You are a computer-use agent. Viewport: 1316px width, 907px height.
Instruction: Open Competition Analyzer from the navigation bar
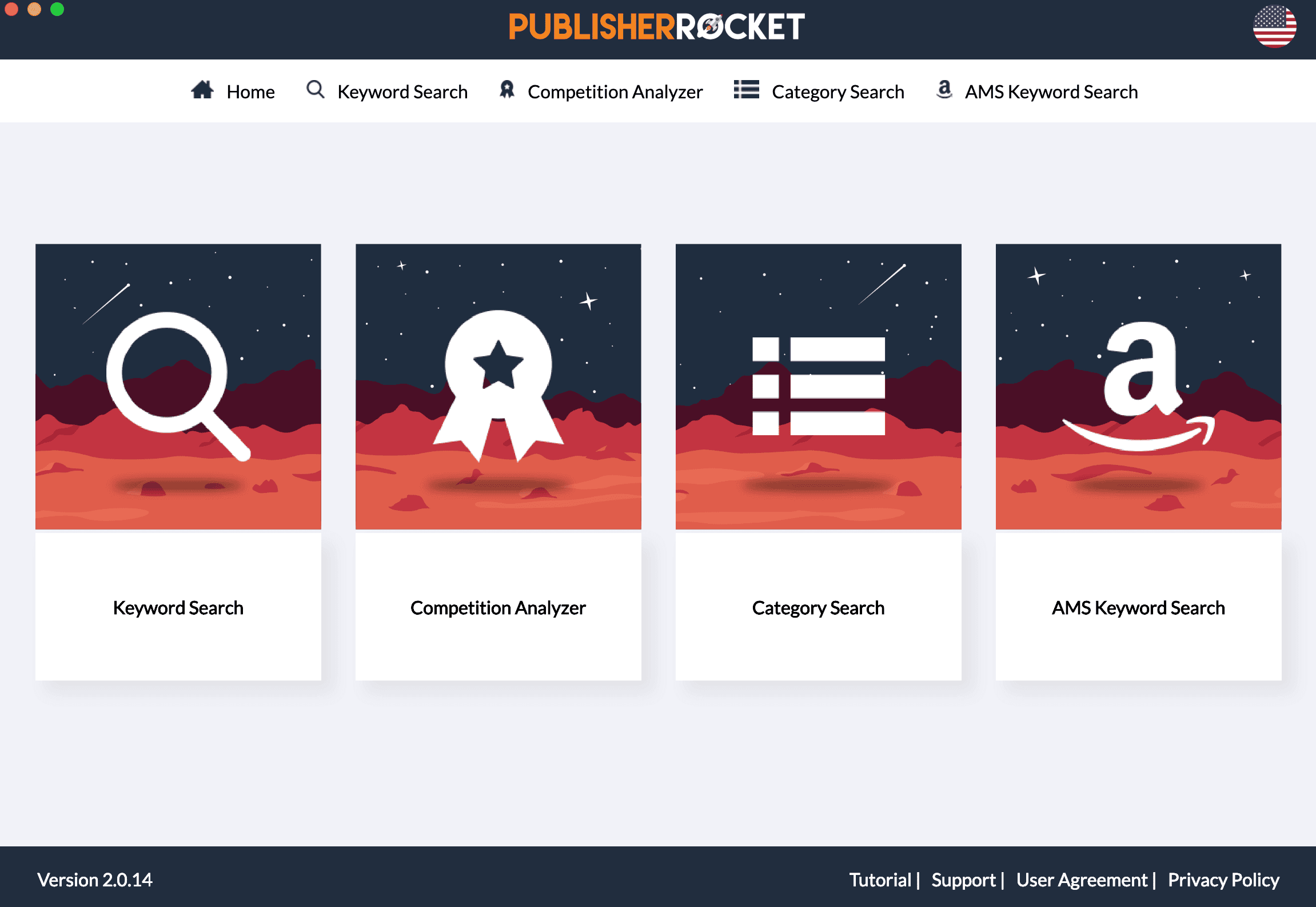pyautogui.click(x=615, y=92)
